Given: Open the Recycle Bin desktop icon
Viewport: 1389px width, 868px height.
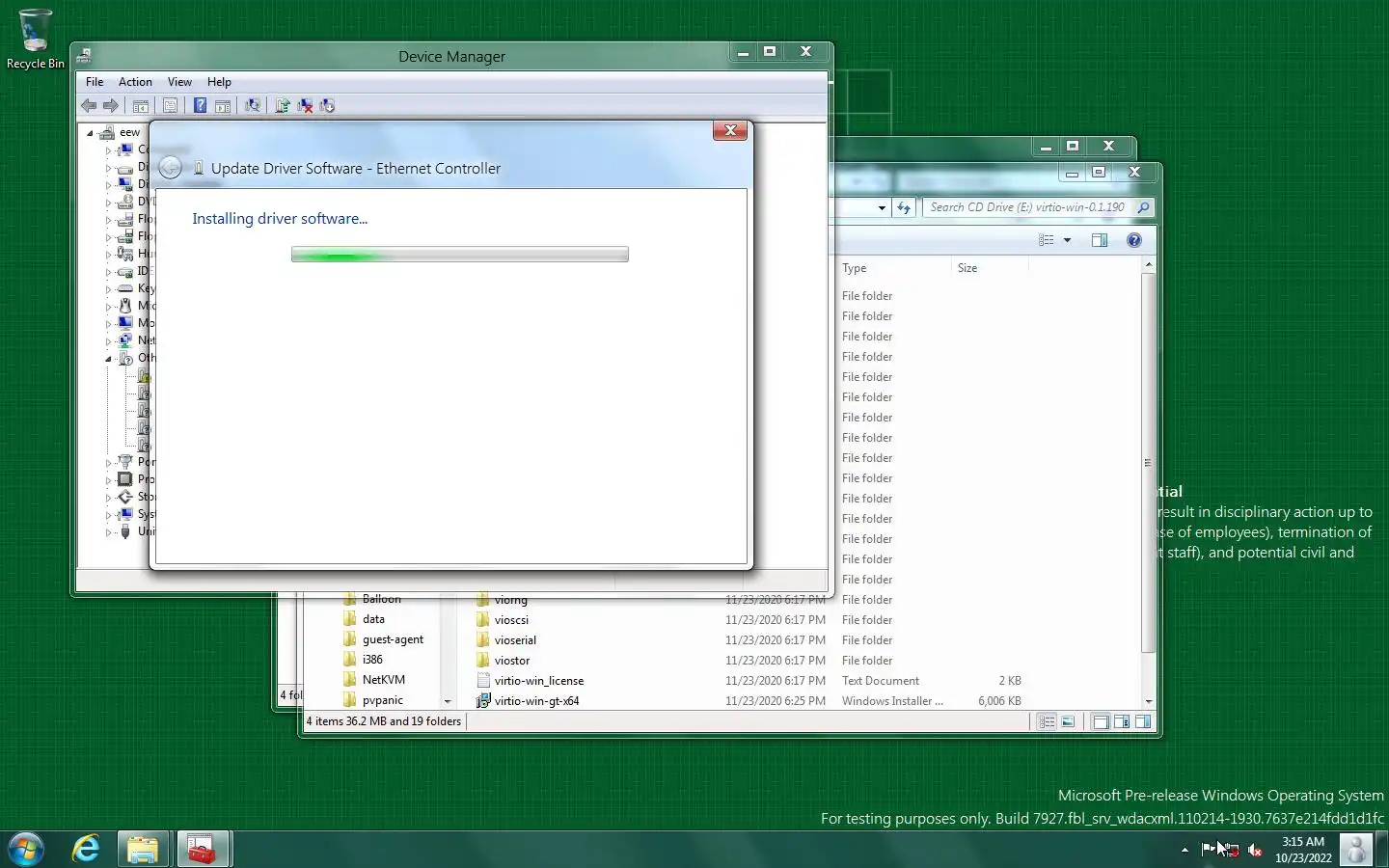Looking at the screenshot, I should [x=36, y=40].
